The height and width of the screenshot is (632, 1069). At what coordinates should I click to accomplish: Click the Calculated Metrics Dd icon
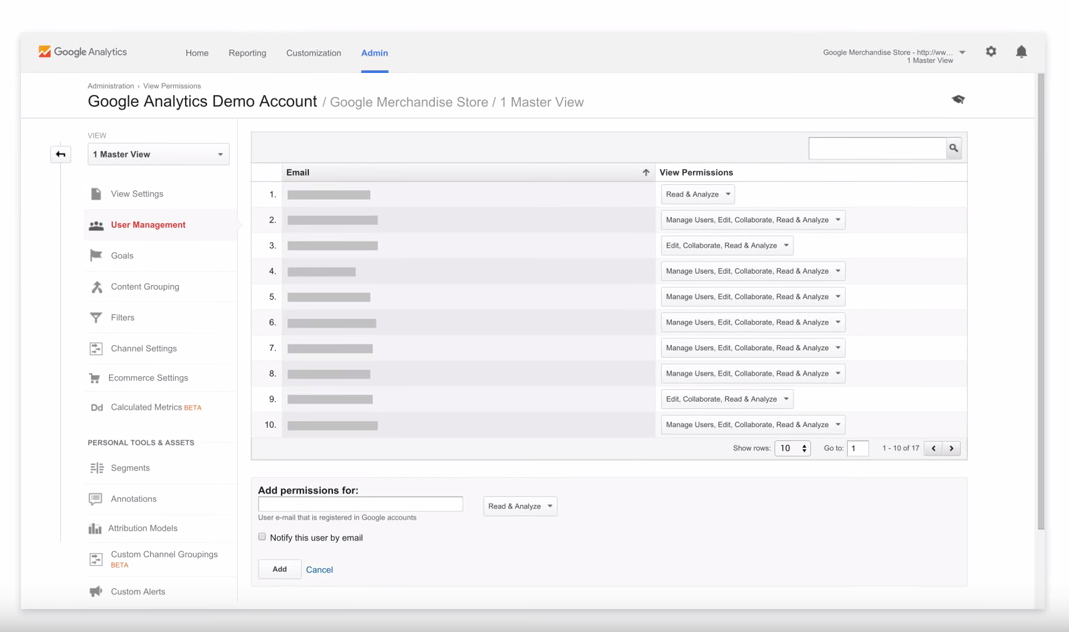pos(96,408)
